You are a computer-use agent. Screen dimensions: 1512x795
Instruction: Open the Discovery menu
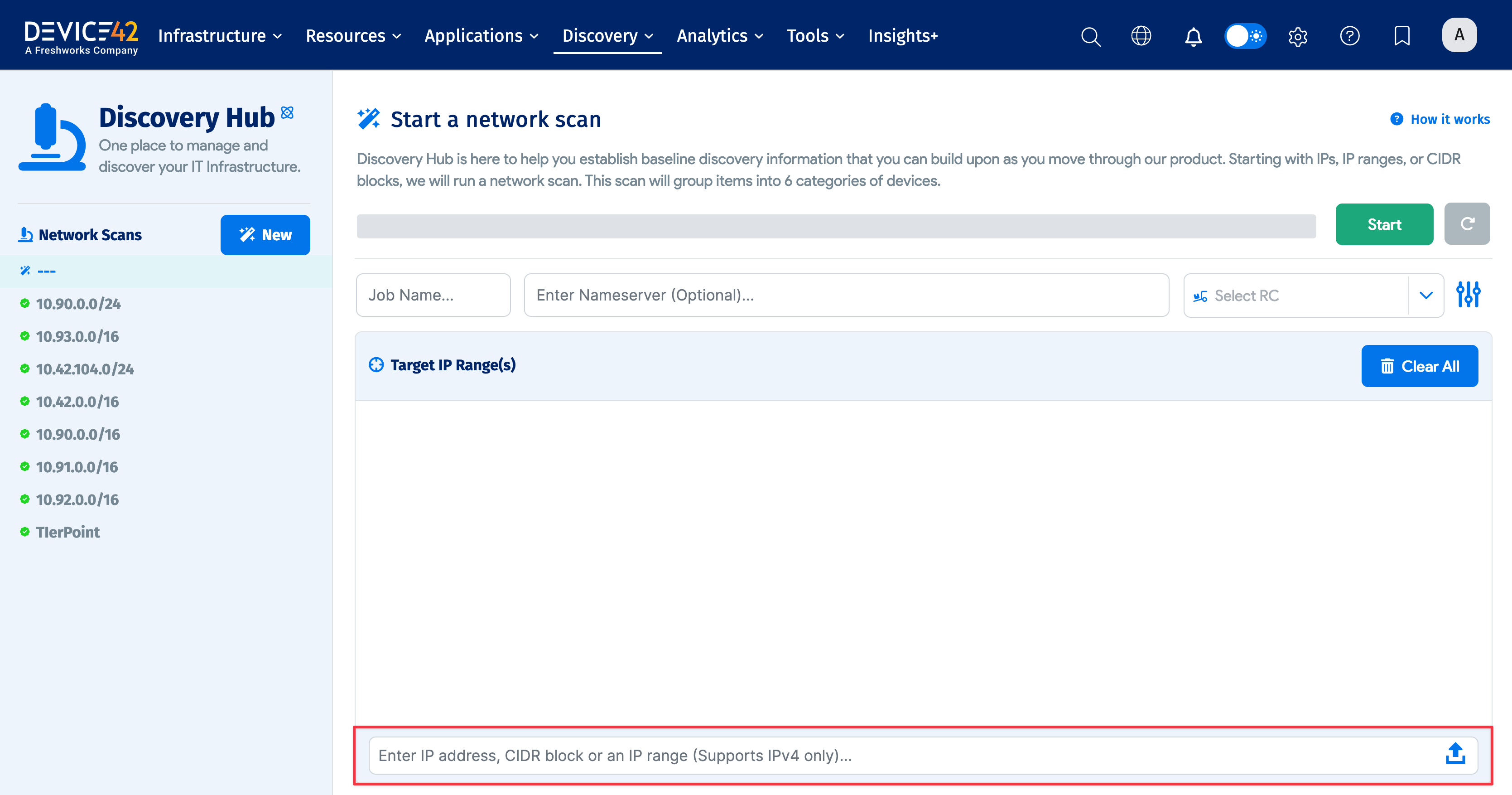point(607,36)
